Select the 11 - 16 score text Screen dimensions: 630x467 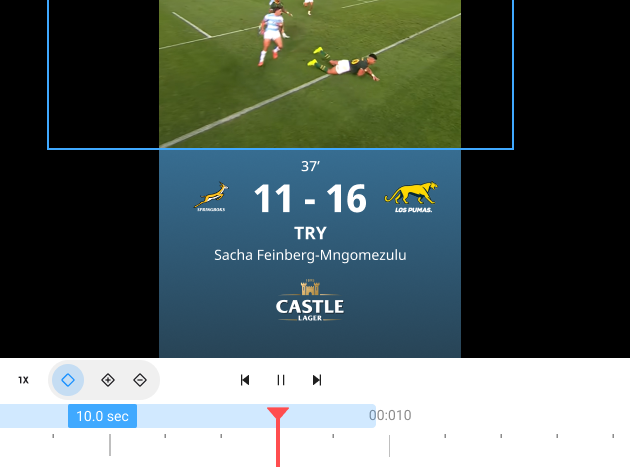point(310,199)
